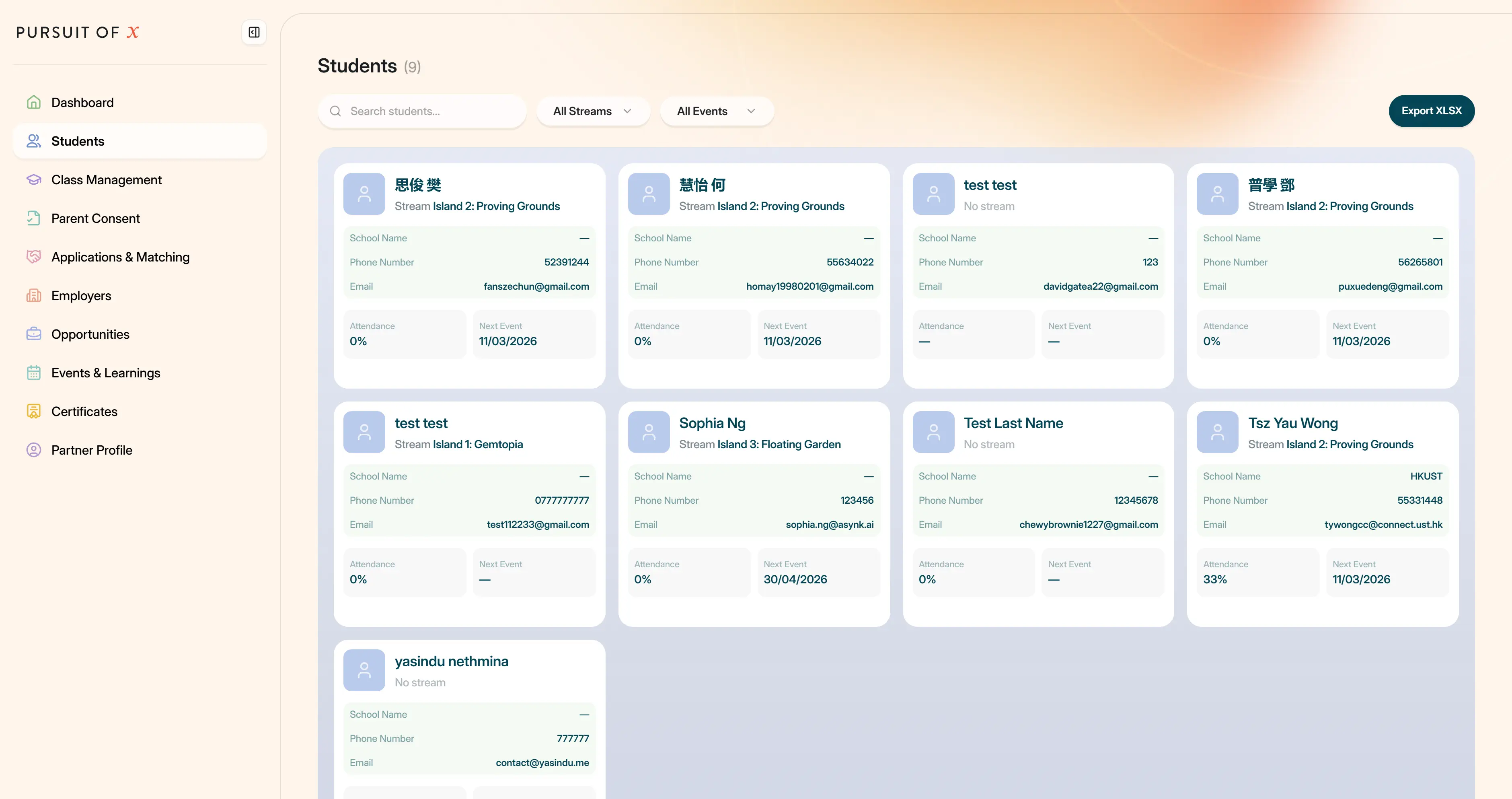Image resolution: width=1512 pixels, height=799 pixels.
Task: Go to Class Management
Action: 140,180
